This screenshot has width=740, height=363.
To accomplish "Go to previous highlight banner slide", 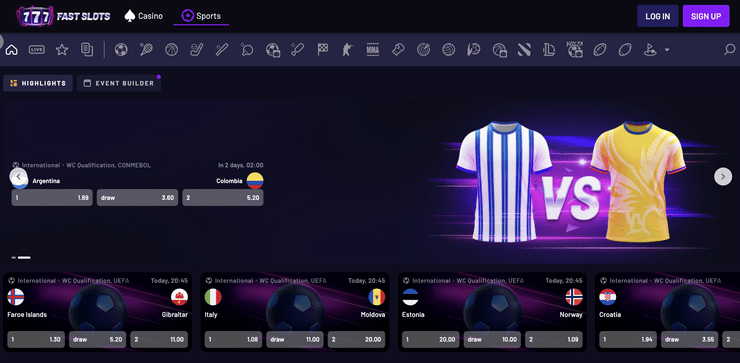I will coord(18,177).
